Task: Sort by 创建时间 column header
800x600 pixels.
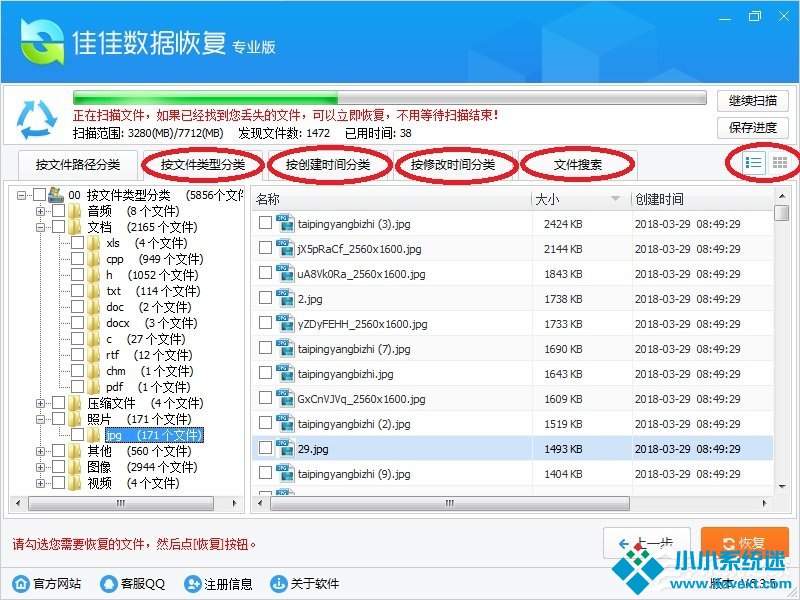Action: click(x=703, y=199)
